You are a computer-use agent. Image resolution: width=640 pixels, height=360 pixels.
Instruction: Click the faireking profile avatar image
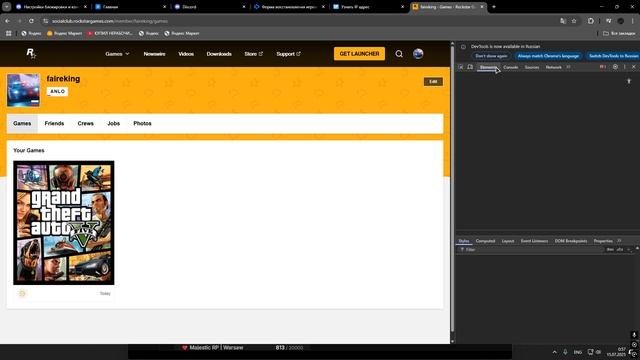(x=23, y=90)
